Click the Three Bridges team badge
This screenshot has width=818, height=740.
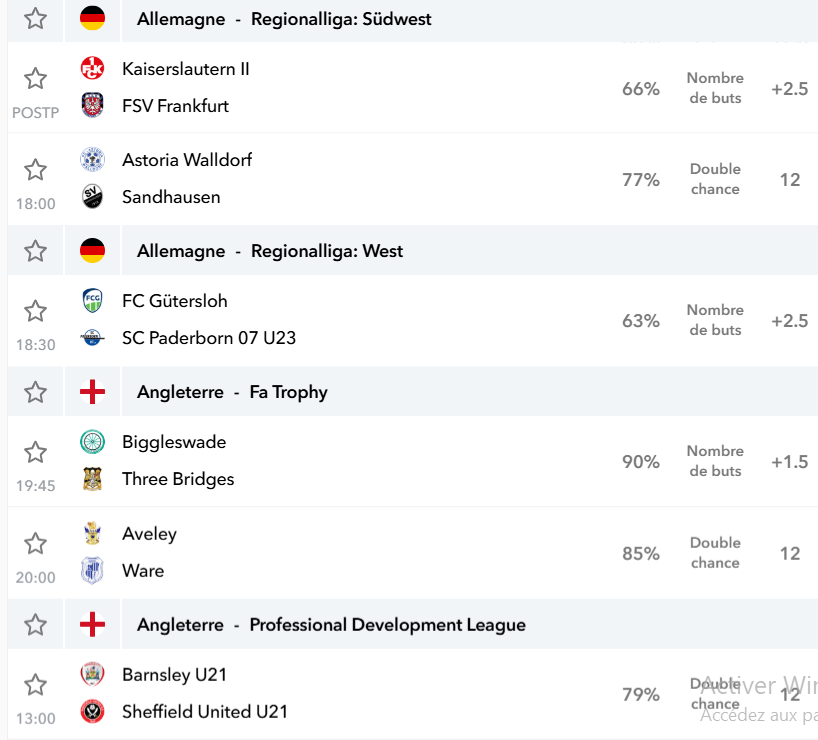click(x=92, y=479)
